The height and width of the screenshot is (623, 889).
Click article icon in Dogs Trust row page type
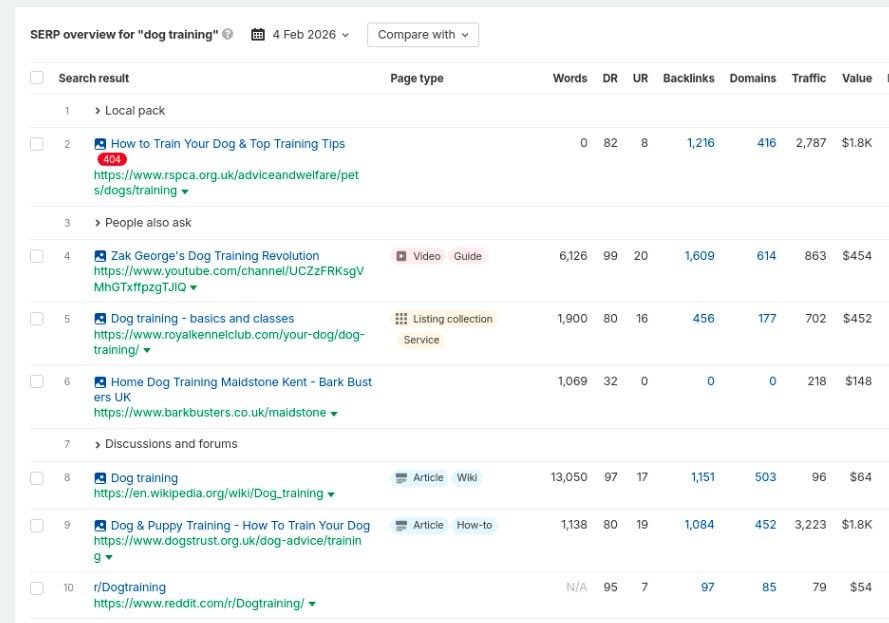pyautogui.click(x=401, y=525)
